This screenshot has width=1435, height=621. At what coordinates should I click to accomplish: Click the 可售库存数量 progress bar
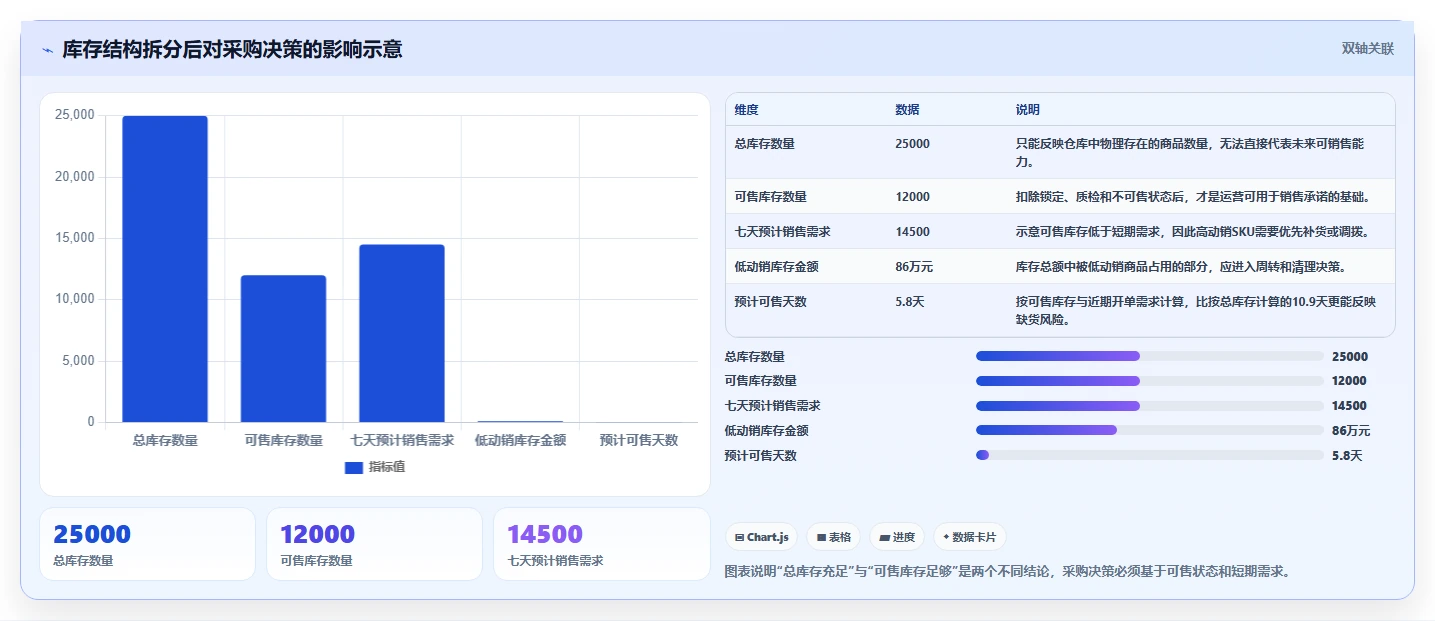point(1149,381)
